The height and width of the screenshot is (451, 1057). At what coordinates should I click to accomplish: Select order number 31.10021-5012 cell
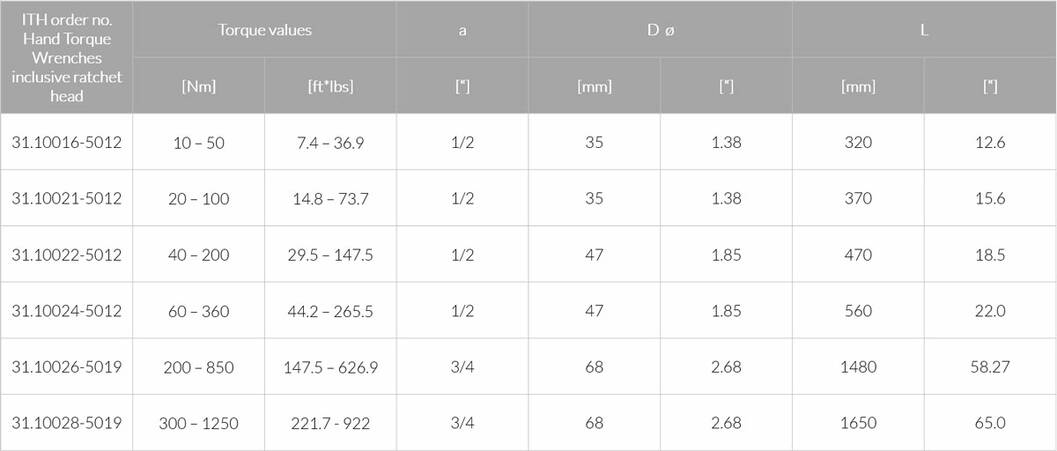coord(66,198)
